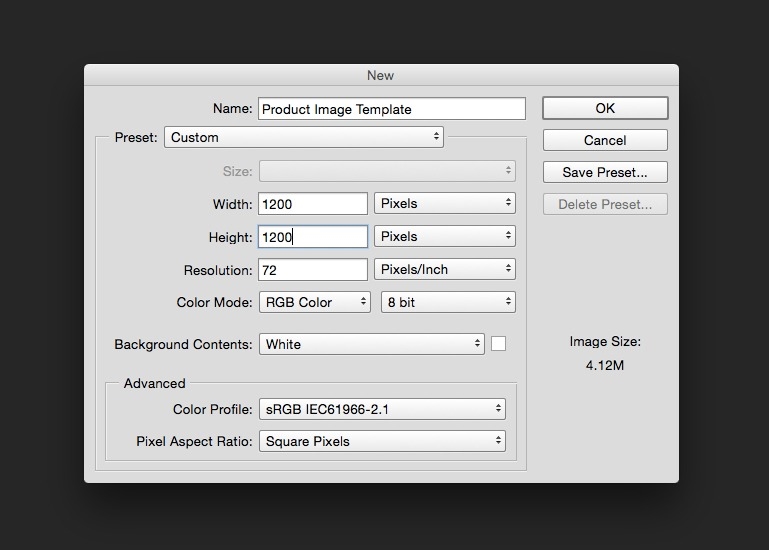Viewport: 769px width, 550px height.
Task: Click the Resolution: label
Action: pyautogui.click(x=218, y=270)
